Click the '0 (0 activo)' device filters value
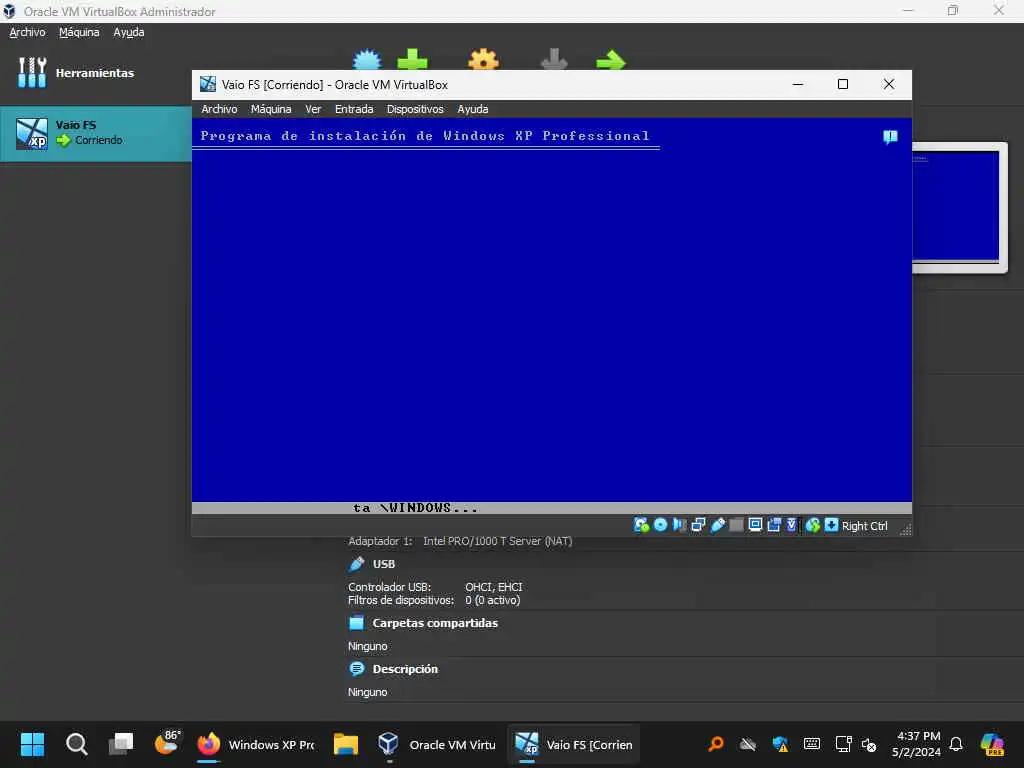The height and width of the screenshot is (768, 1024). tap(492, 600)
